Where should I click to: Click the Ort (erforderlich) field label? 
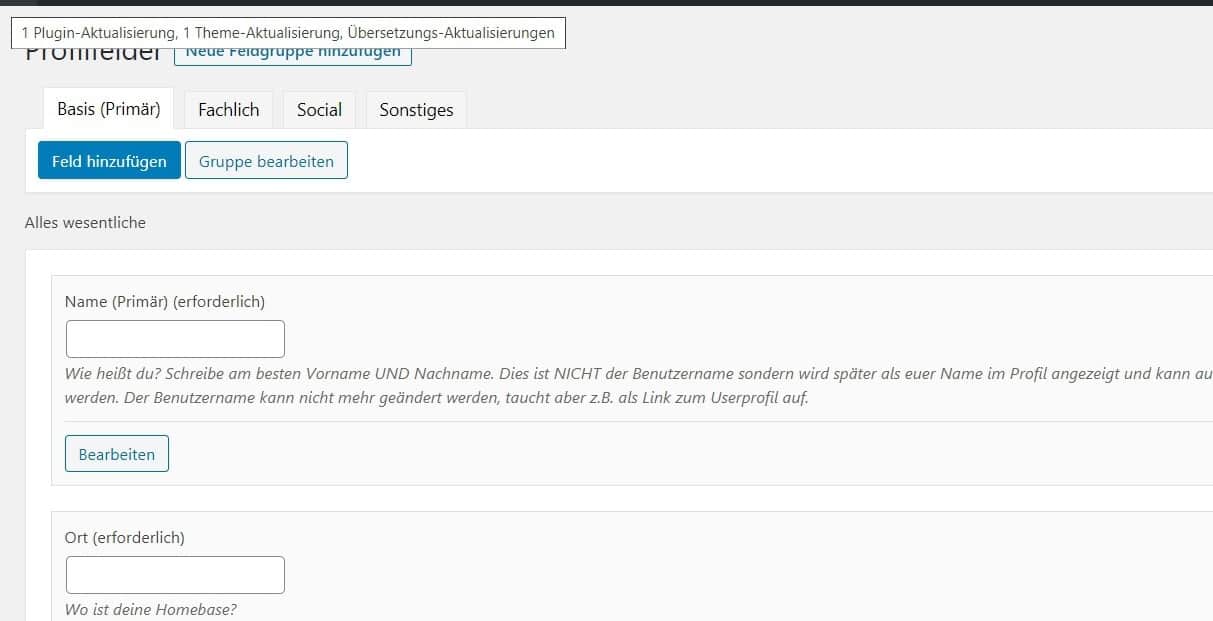click(125, 537)
